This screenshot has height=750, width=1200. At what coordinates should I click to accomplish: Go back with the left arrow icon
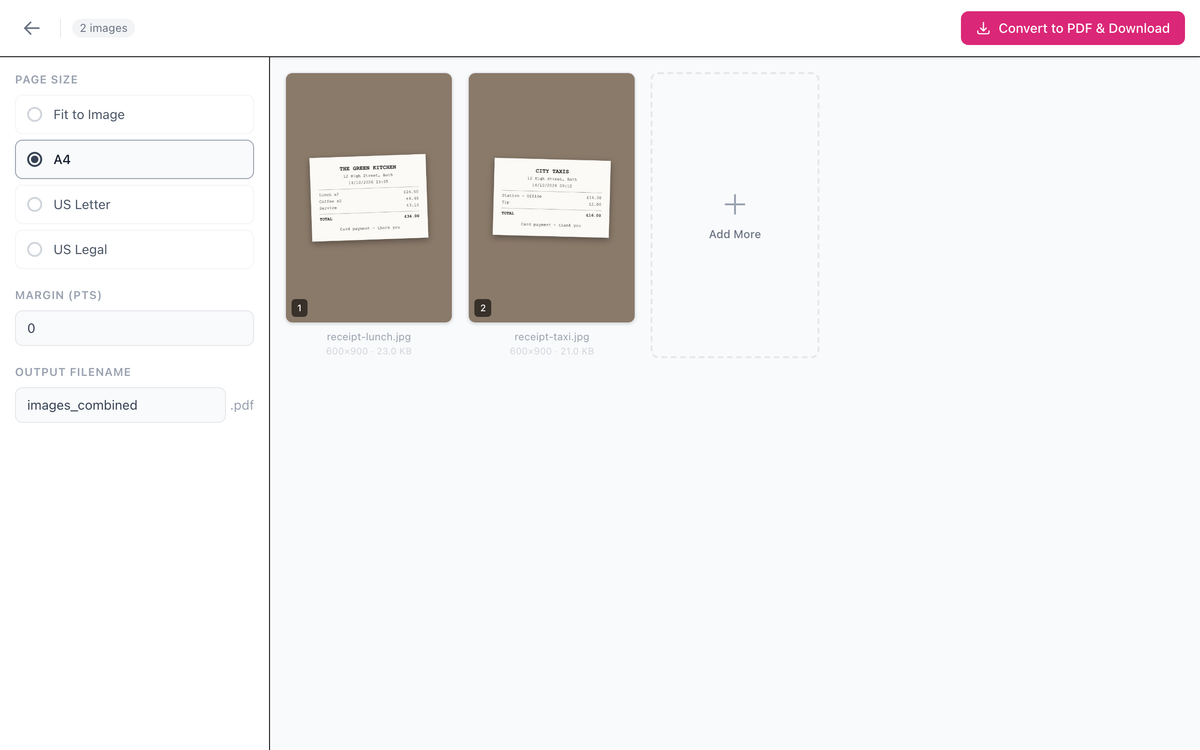[x=32, y=28]
